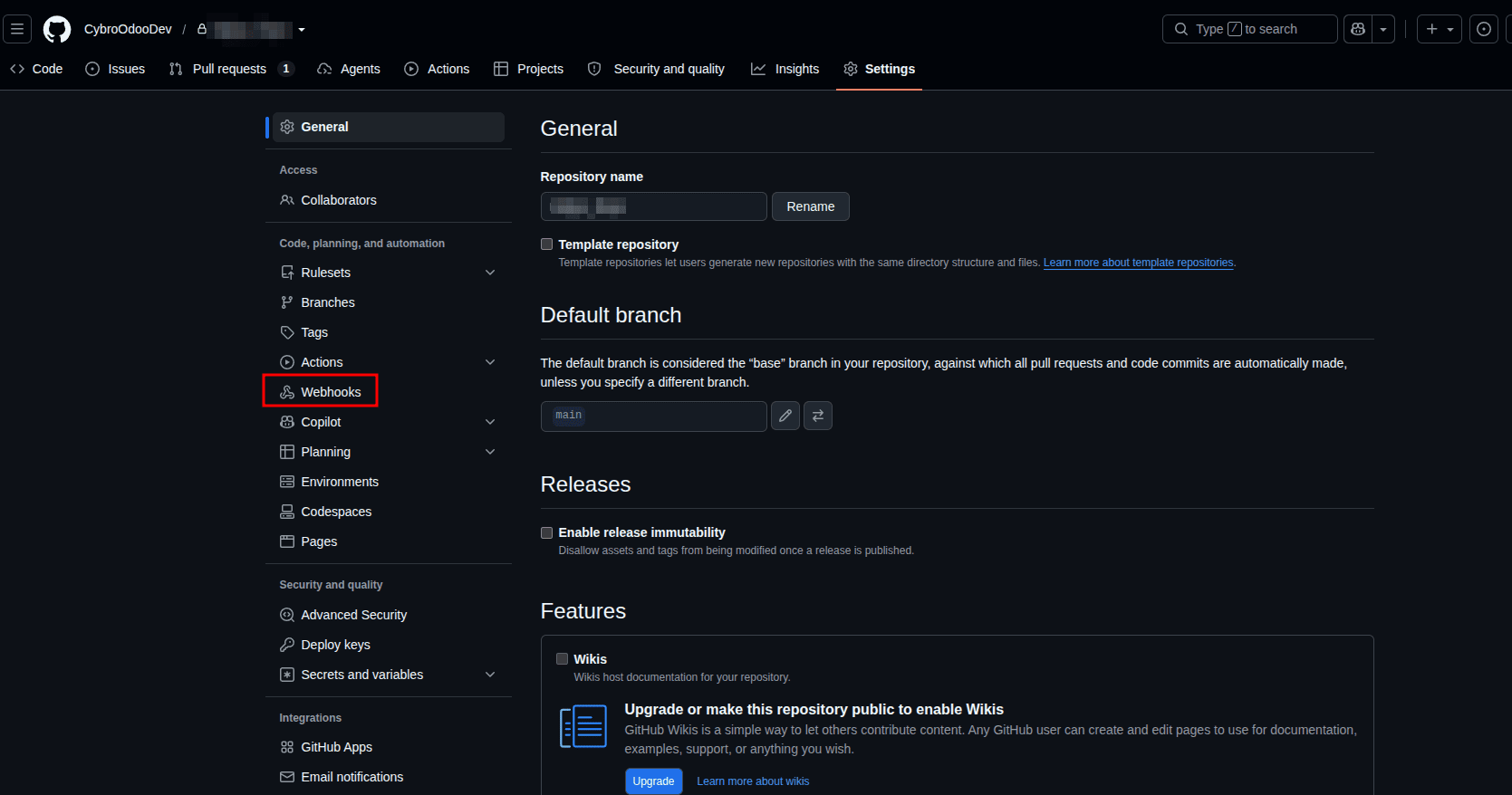Go to the Agents tab
This screenshot has height=795, width=1512.
(x=349, y=69)
